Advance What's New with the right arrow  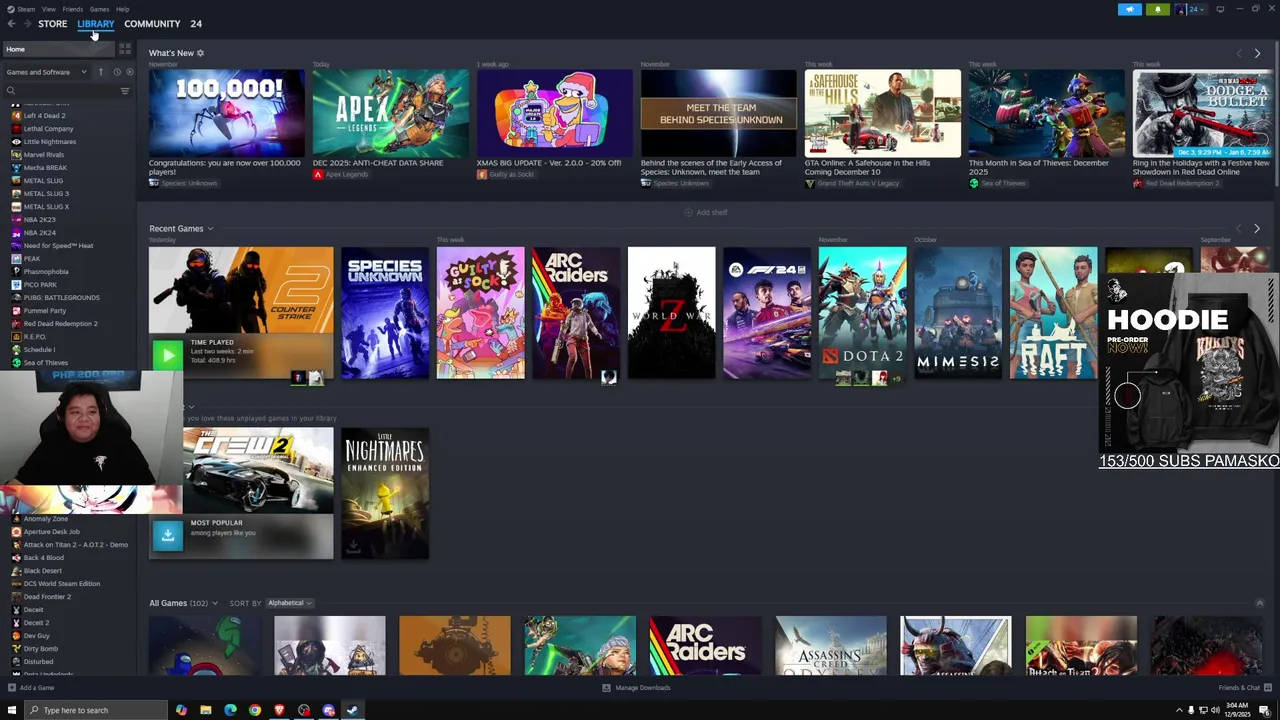click(x=1257, y=53)
